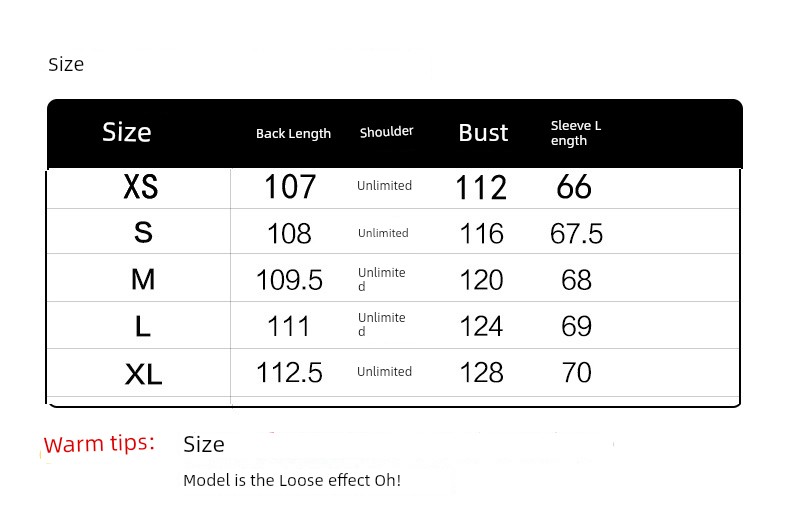Click the Back Length column header
This screenshot has height=526, width=790.
pyautogui.click(x=293, y=134)
